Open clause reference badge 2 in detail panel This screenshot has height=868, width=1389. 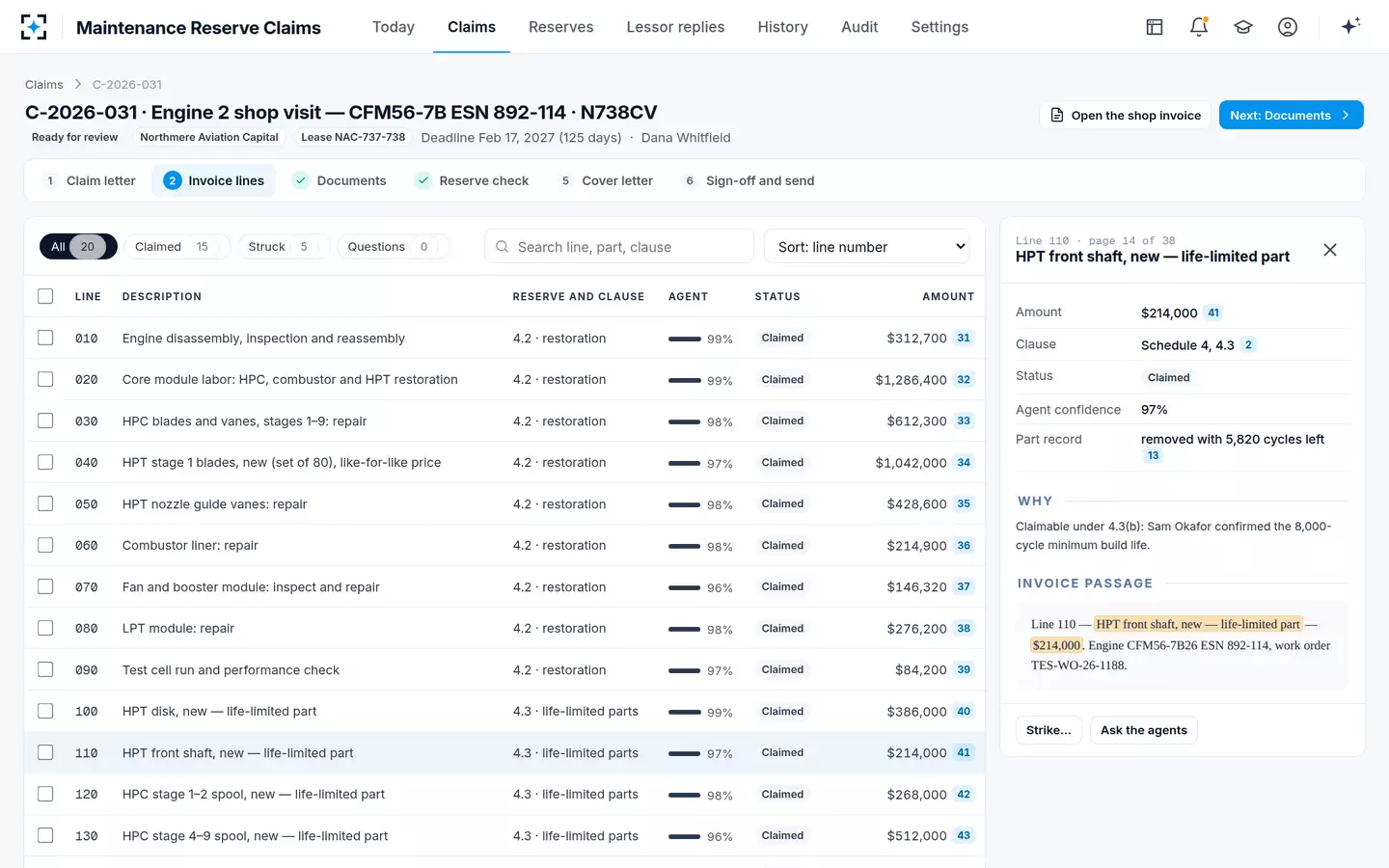point(1248,344)
